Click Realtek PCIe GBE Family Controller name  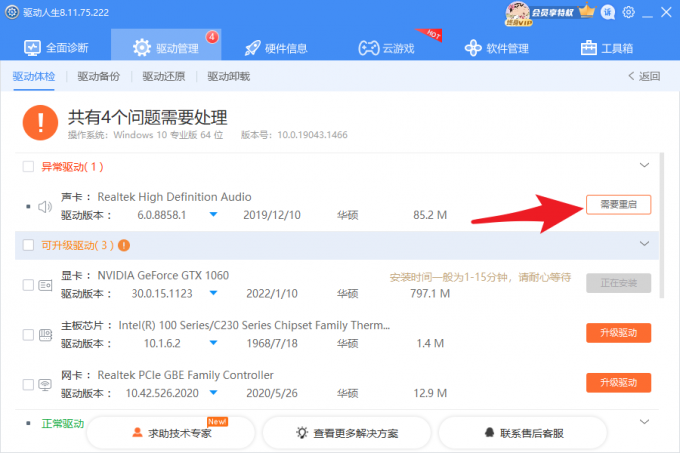click(186, 375)
